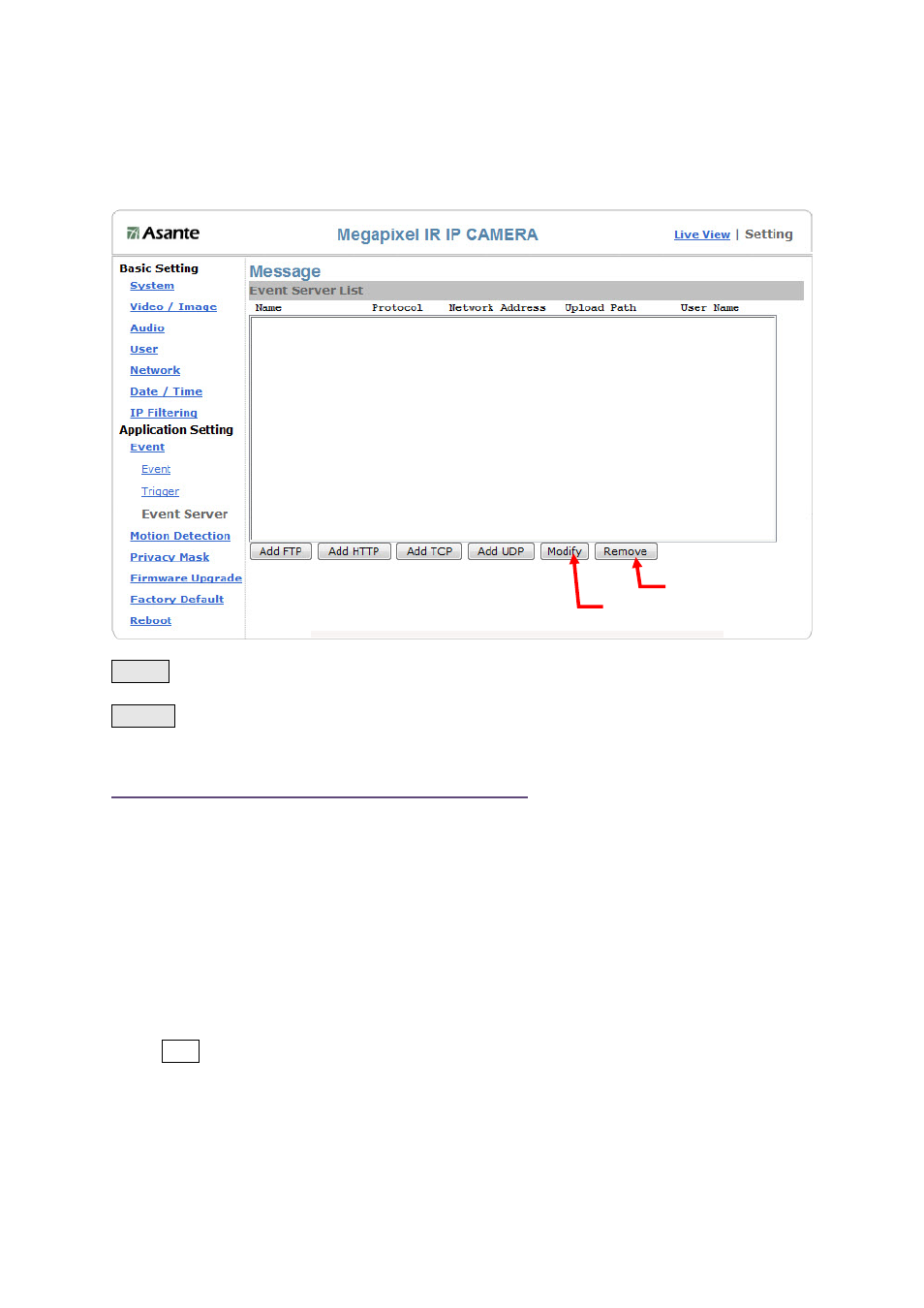This screenshot has width=924, height=1308.
Task: Click the Application Setting heading
Action: (x=176, y=430)
